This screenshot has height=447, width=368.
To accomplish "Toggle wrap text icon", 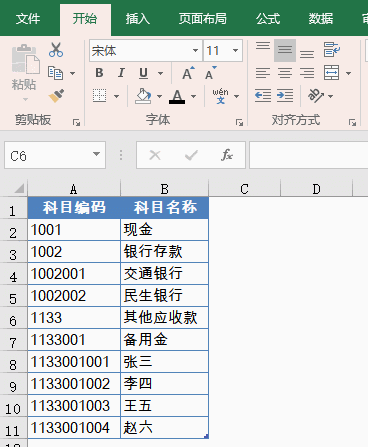I will (x=332, y=50).
